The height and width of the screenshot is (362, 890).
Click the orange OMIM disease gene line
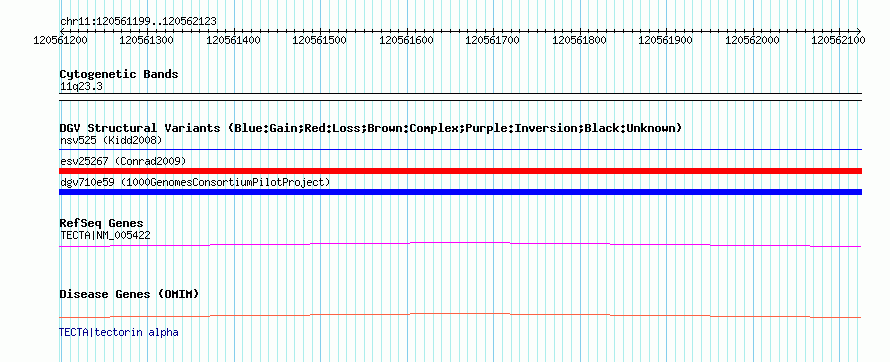460,315
